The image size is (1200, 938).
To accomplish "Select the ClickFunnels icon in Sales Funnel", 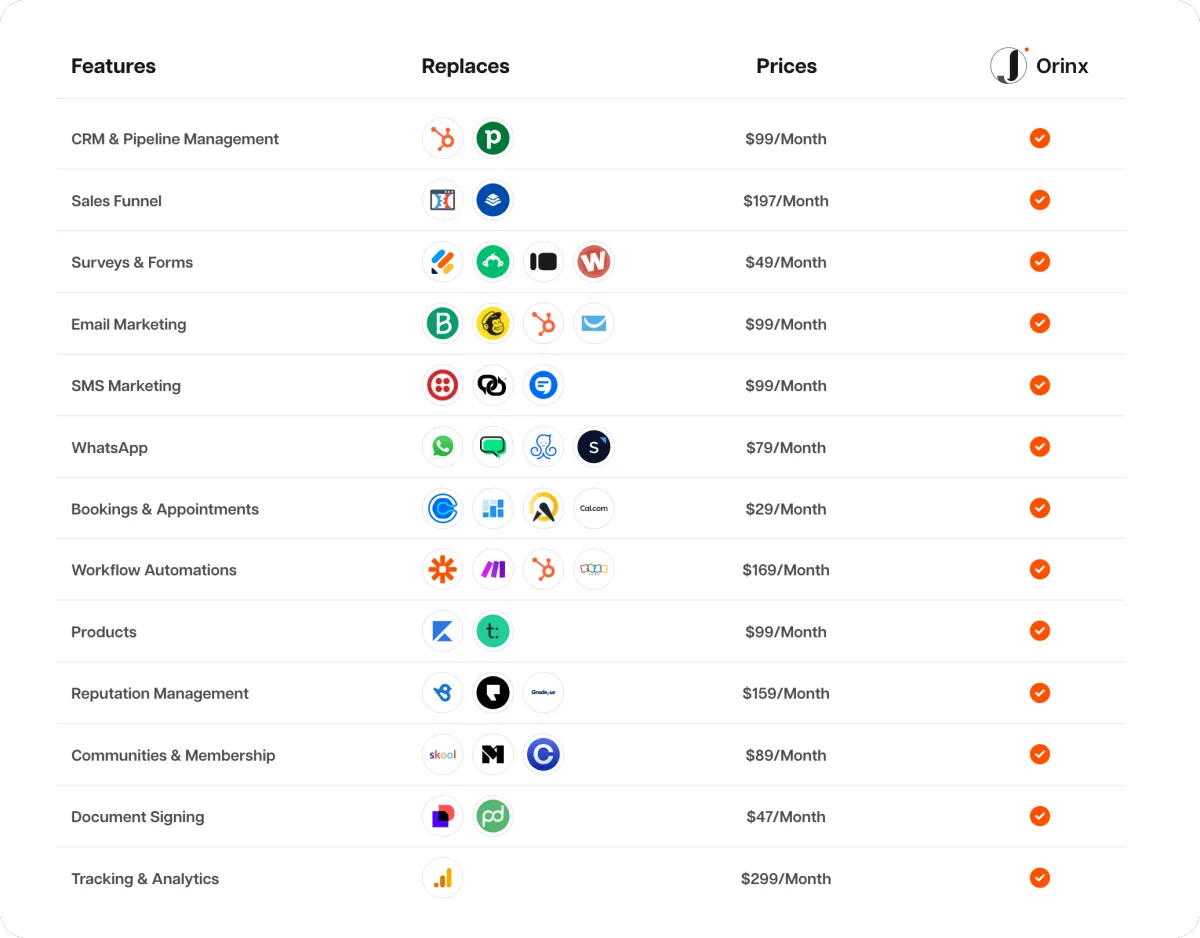I will coord(442,200).
